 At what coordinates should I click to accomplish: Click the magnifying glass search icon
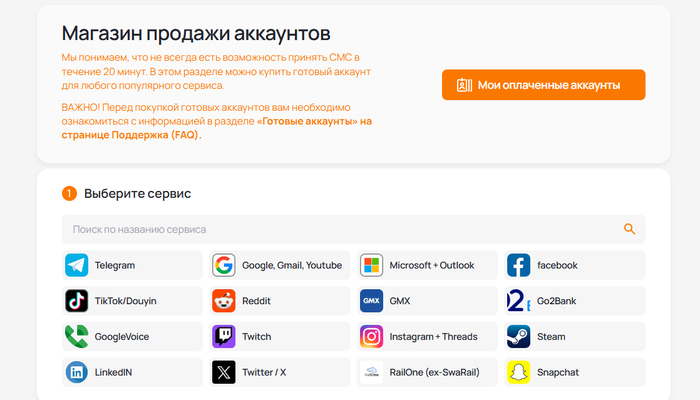[x=629, y=229]
